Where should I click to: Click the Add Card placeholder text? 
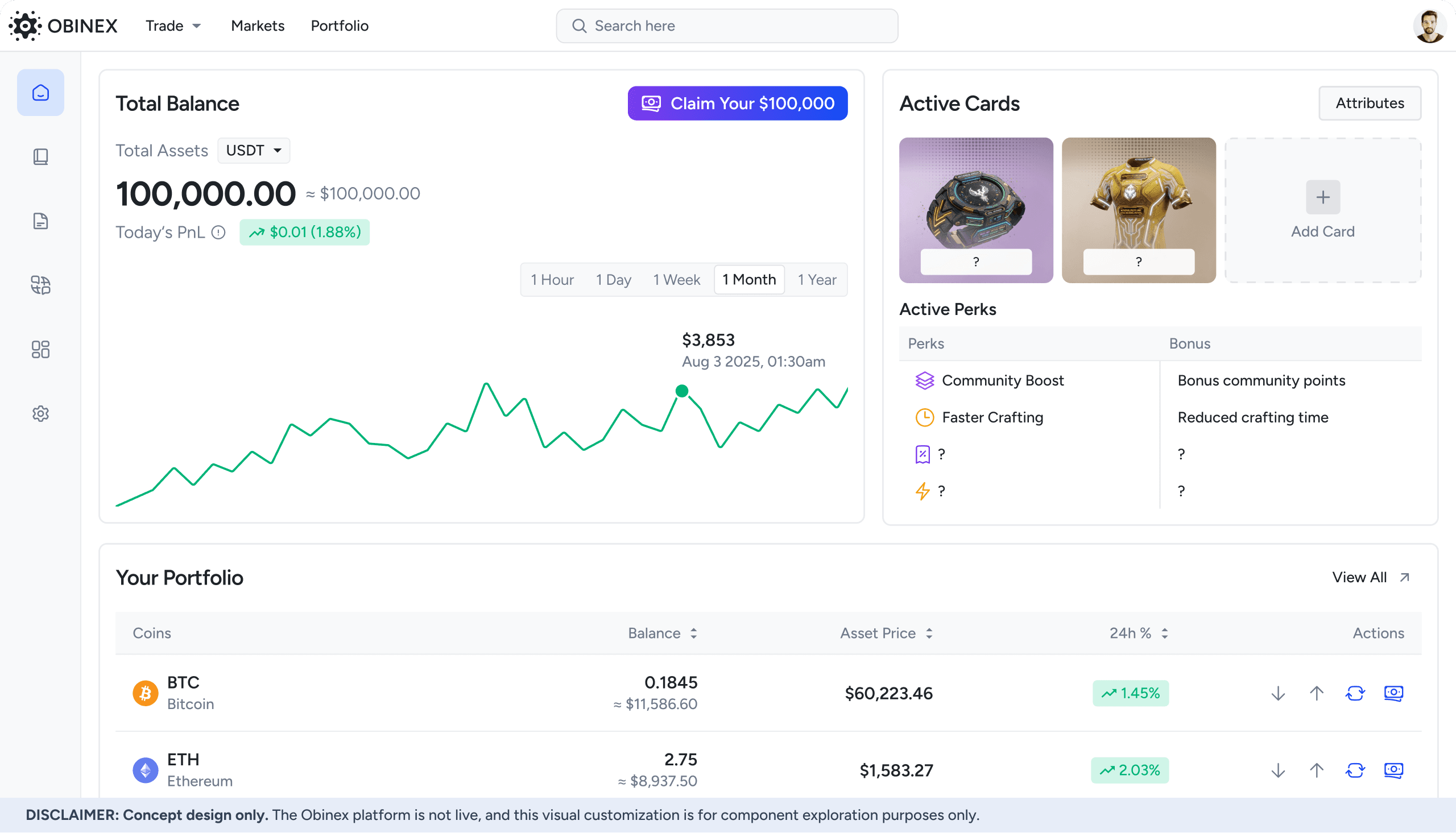point(1323,232)
